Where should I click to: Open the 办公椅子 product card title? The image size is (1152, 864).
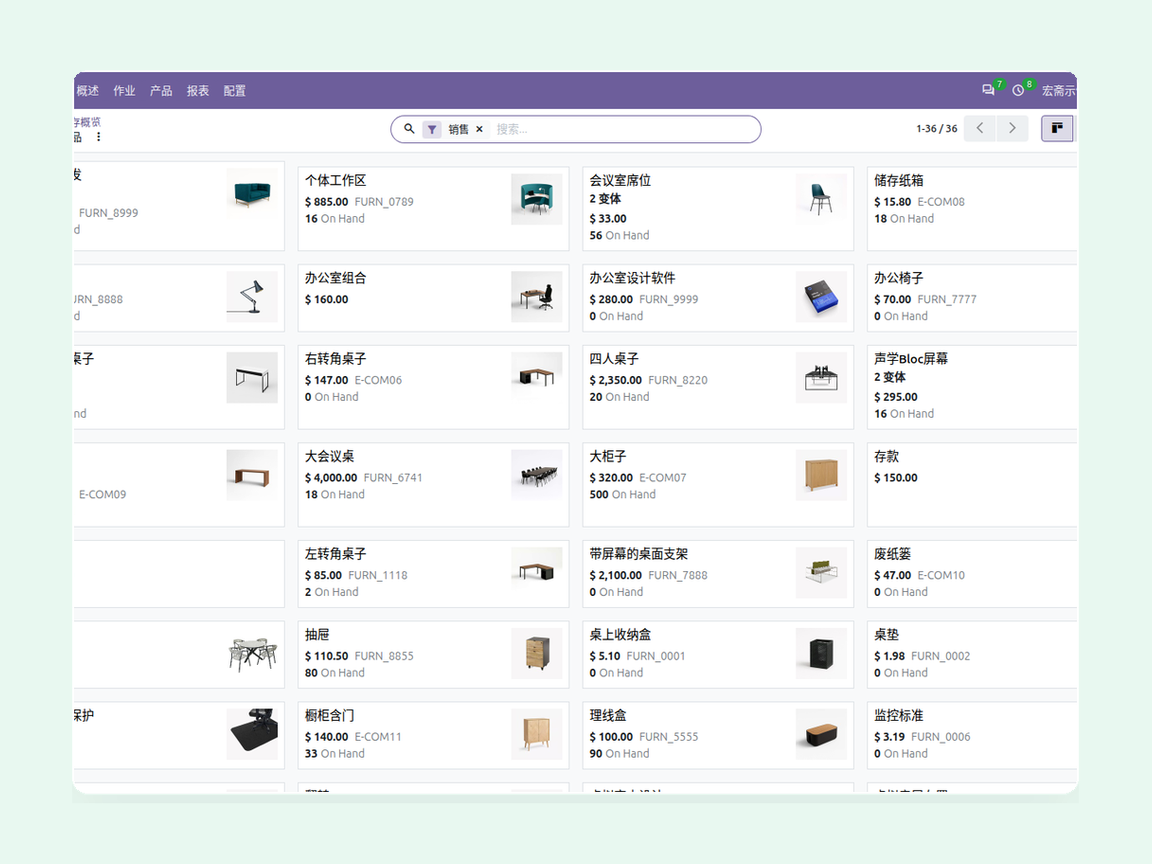pyautogui.click(x=899, y=278)
